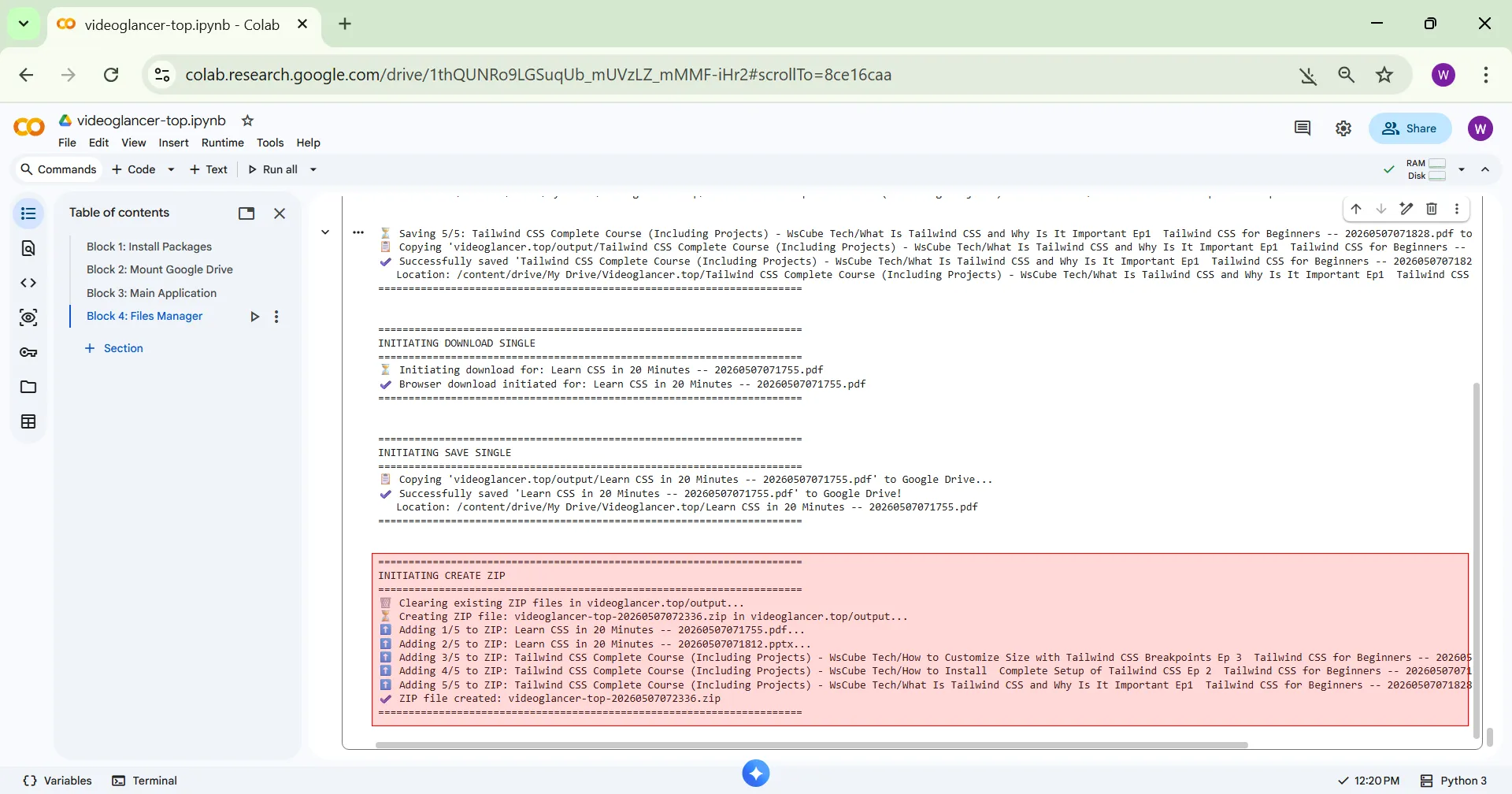The image size is (1512, 794).
Task: Collapse the cell with chevron arrow
Action: tap(325, 232)
